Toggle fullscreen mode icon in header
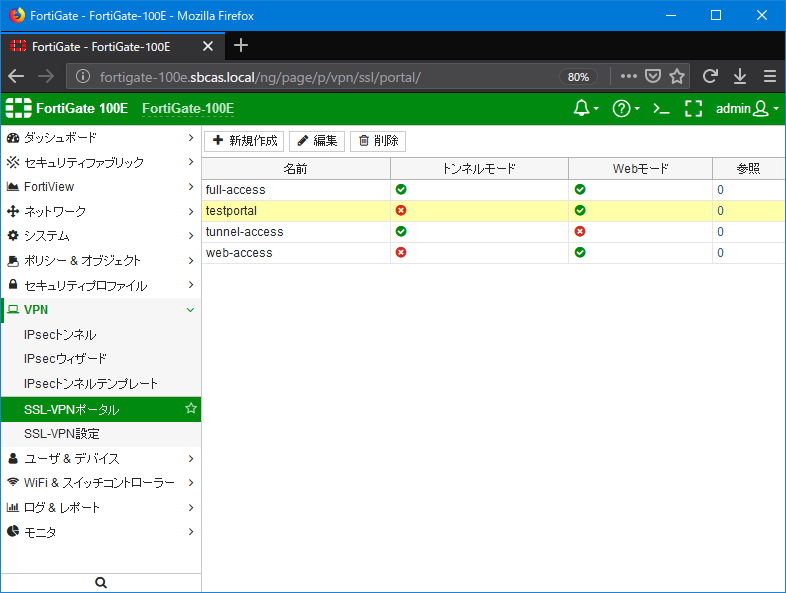 tap(693, 108)
